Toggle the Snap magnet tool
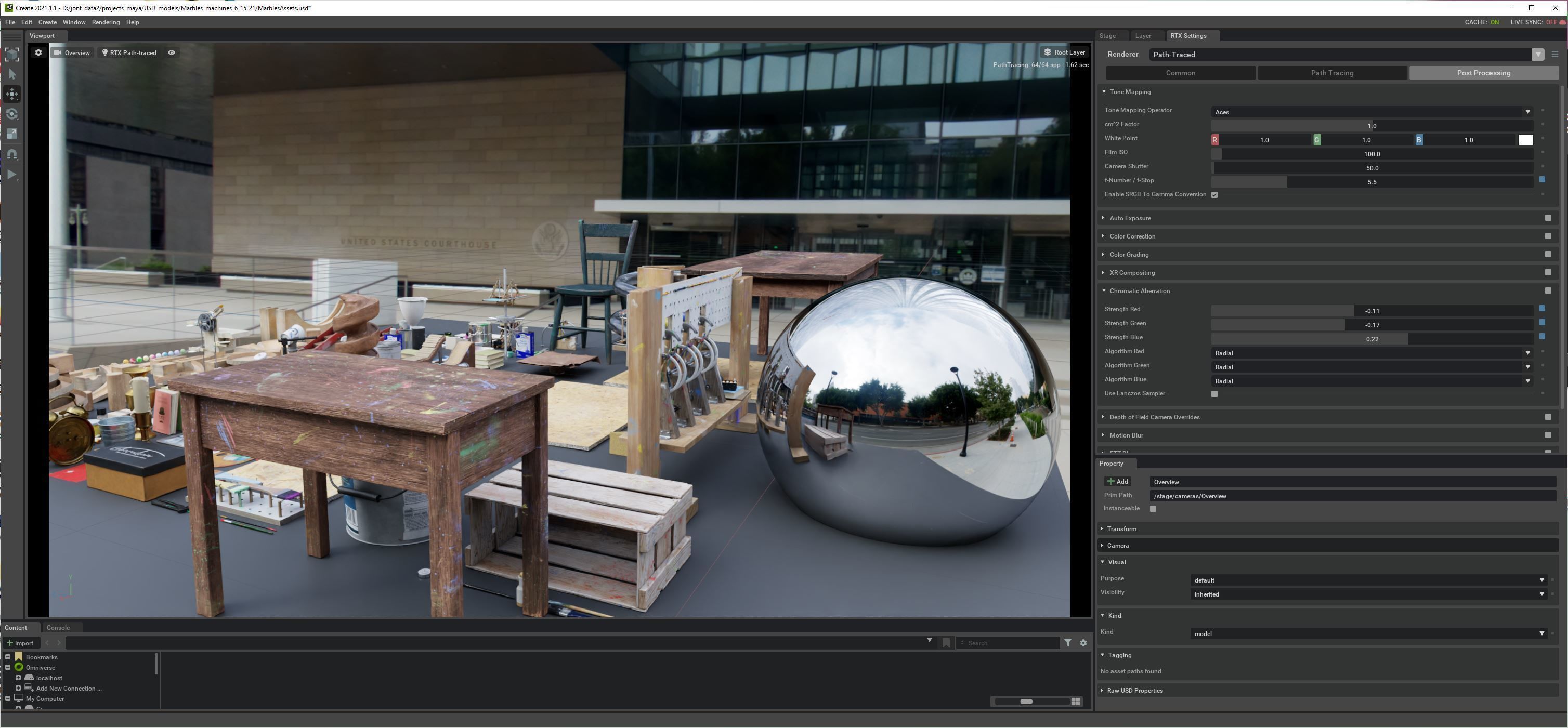The image size is (1568, 728). click(12, 154)
